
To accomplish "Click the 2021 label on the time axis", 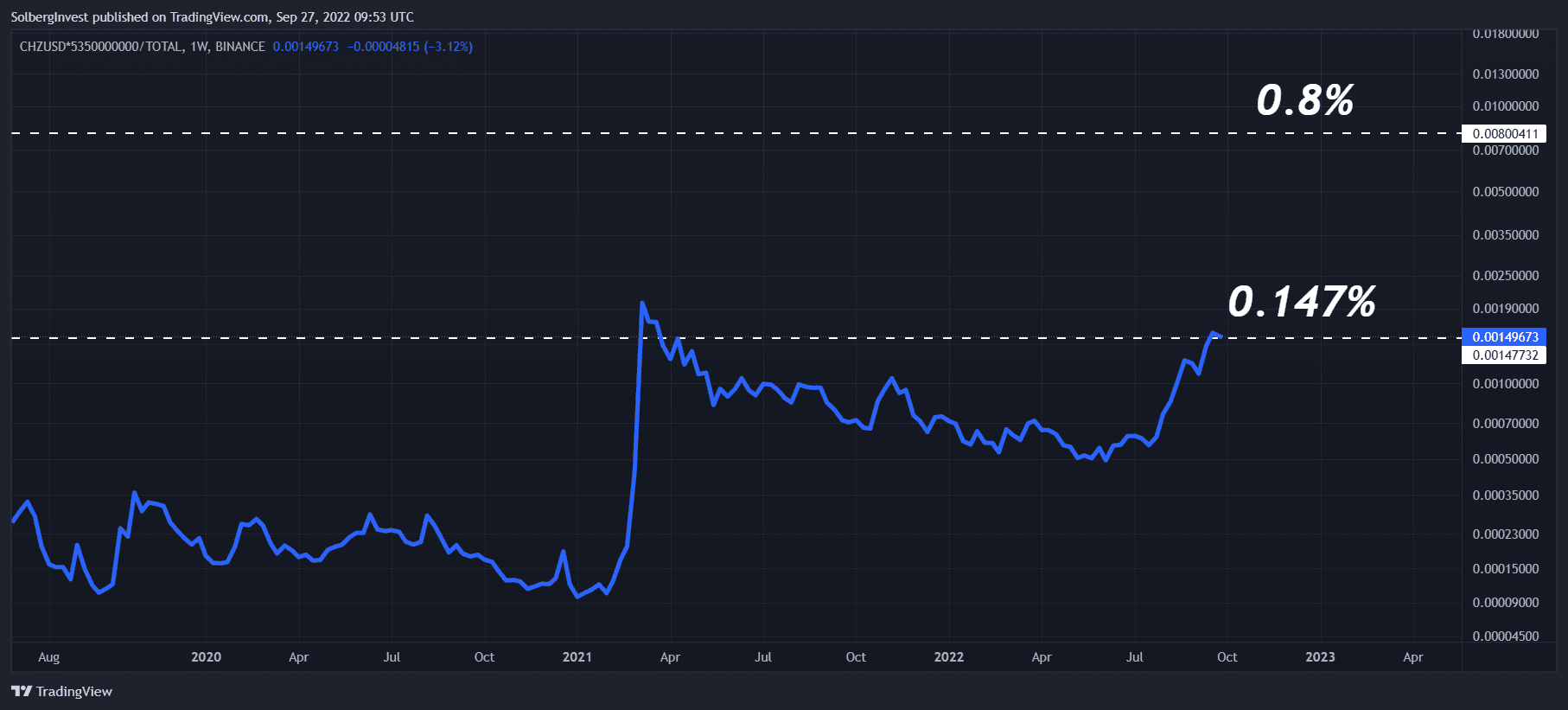I will click(x=577, y=657).
